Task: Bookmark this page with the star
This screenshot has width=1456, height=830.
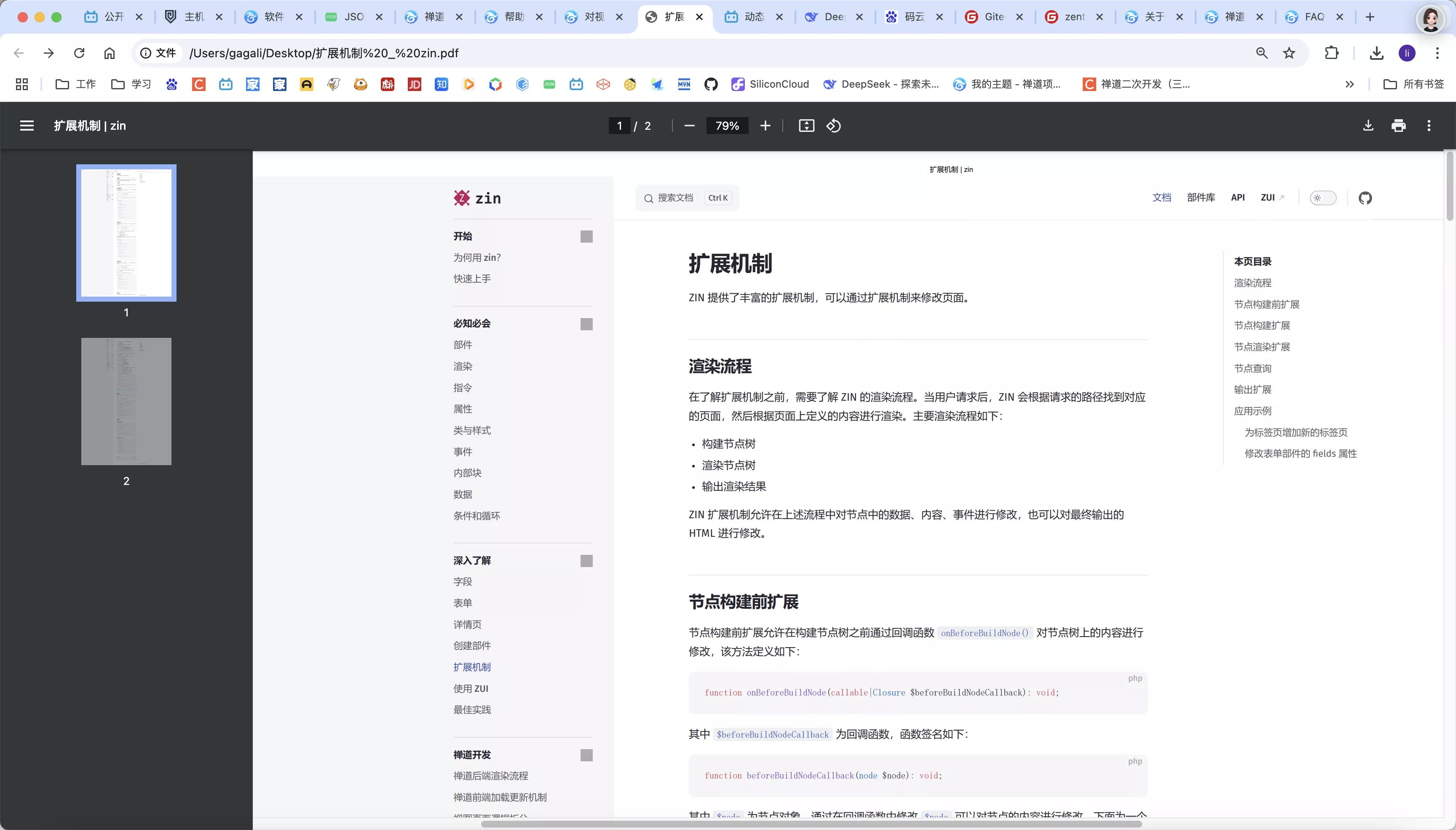Action: pyautogui.click(x=1289, y=53)
